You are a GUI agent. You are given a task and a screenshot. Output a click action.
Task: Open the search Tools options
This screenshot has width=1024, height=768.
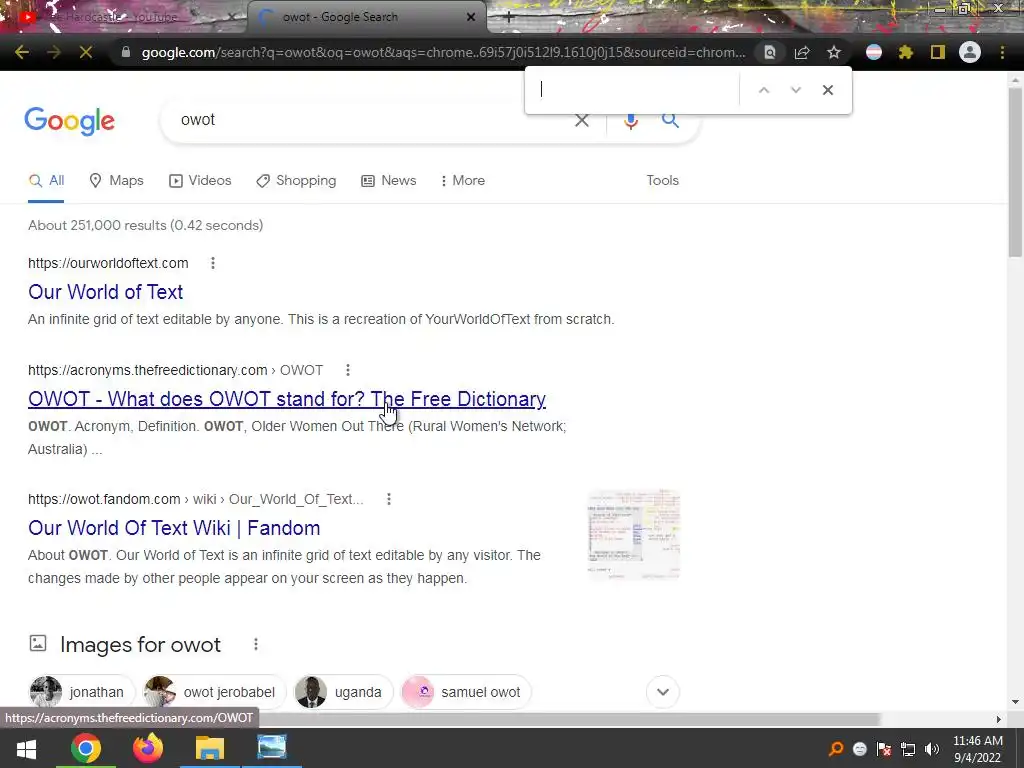pos(662,181)
